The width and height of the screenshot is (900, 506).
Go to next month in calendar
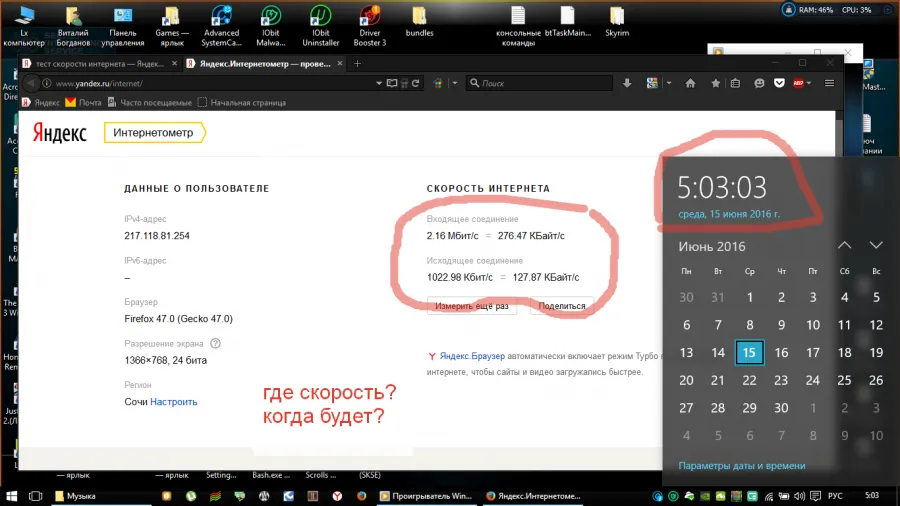[x=876, y=246]
